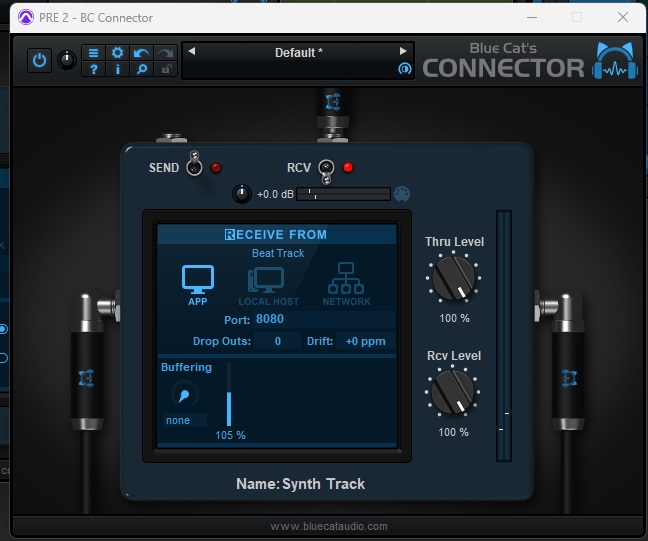The image size is (648, 541).
Task: Go to previous preset arrow
Action: click(191, 51)
